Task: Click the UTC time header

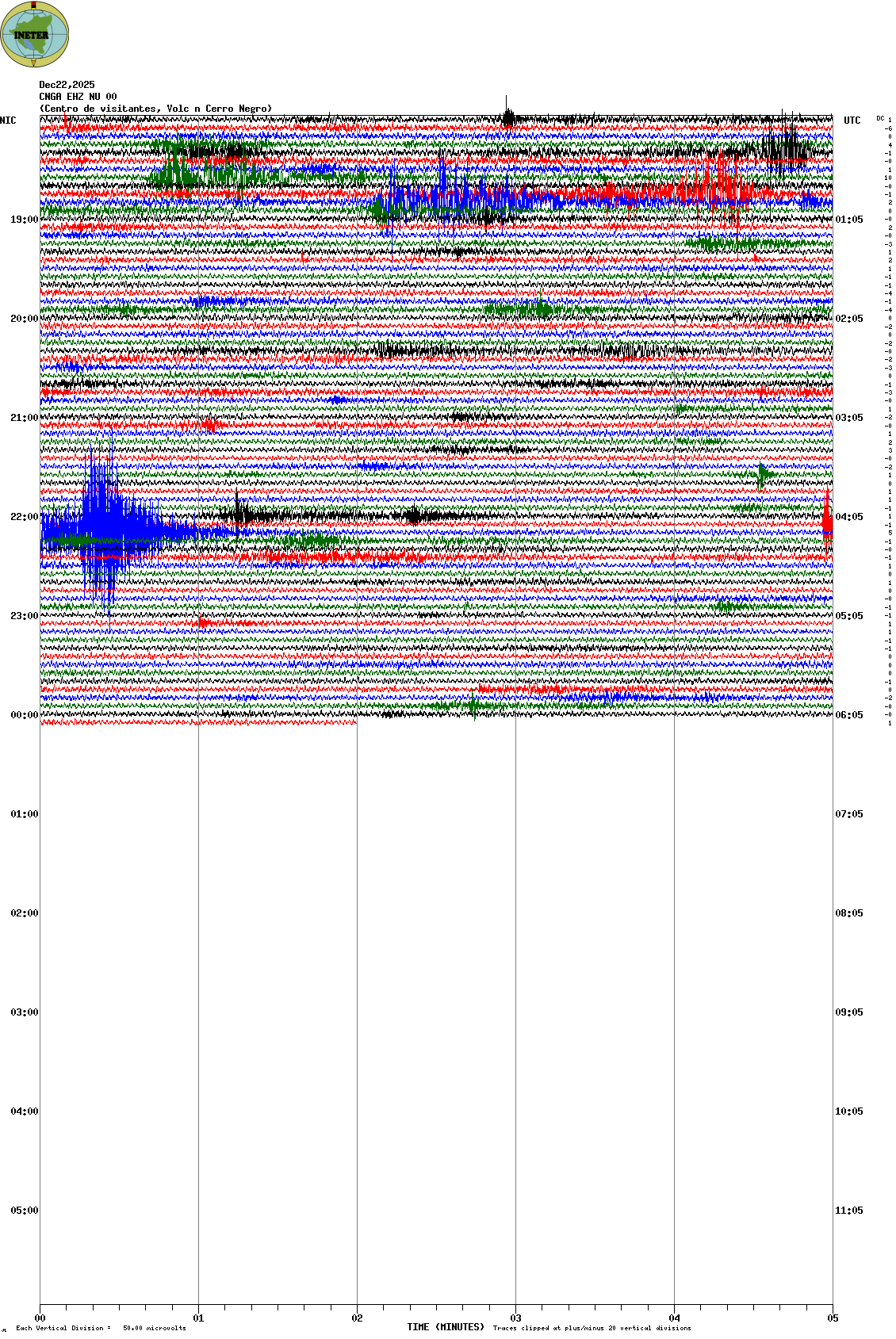Action: click(x=852, y=121)
